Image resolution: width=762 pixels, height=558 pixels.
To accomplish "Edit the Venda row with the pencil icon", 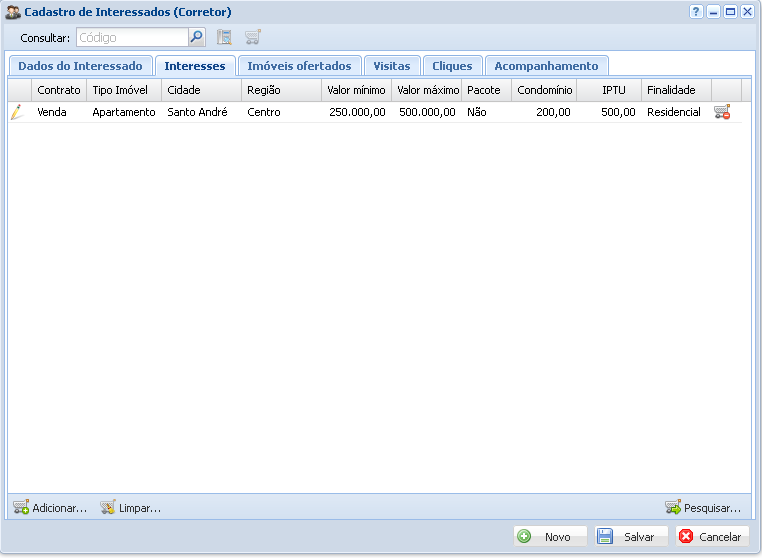I will point(17,113).
